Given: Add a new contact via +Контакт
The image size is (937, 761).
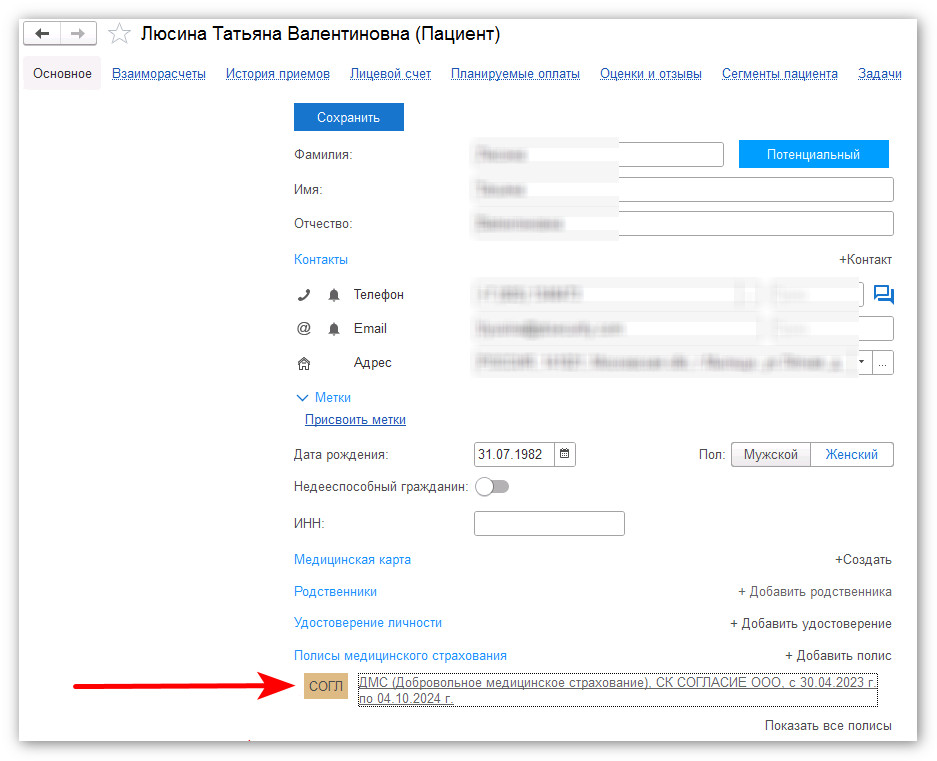Looking at the screenshot, I should point(865,259).
